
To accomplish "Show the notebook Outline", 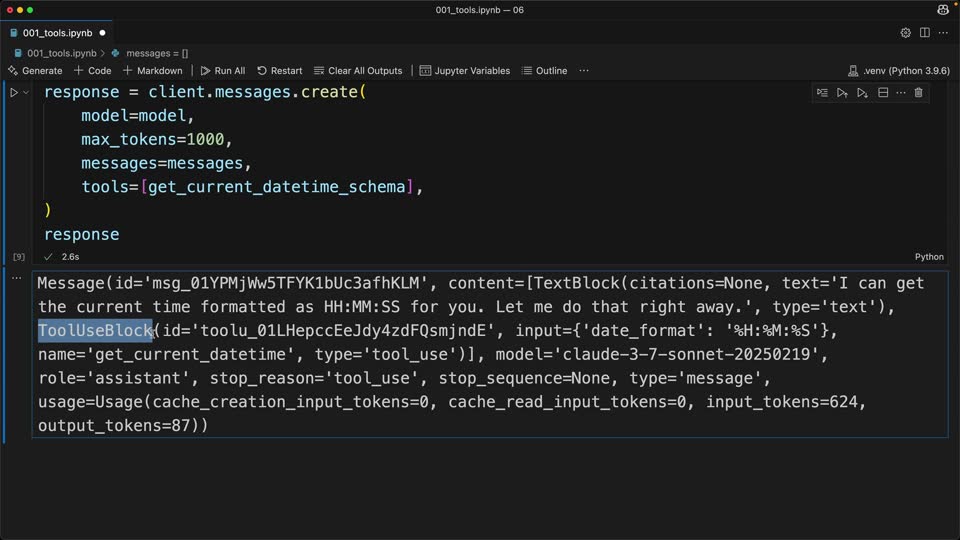I will 544,70.
